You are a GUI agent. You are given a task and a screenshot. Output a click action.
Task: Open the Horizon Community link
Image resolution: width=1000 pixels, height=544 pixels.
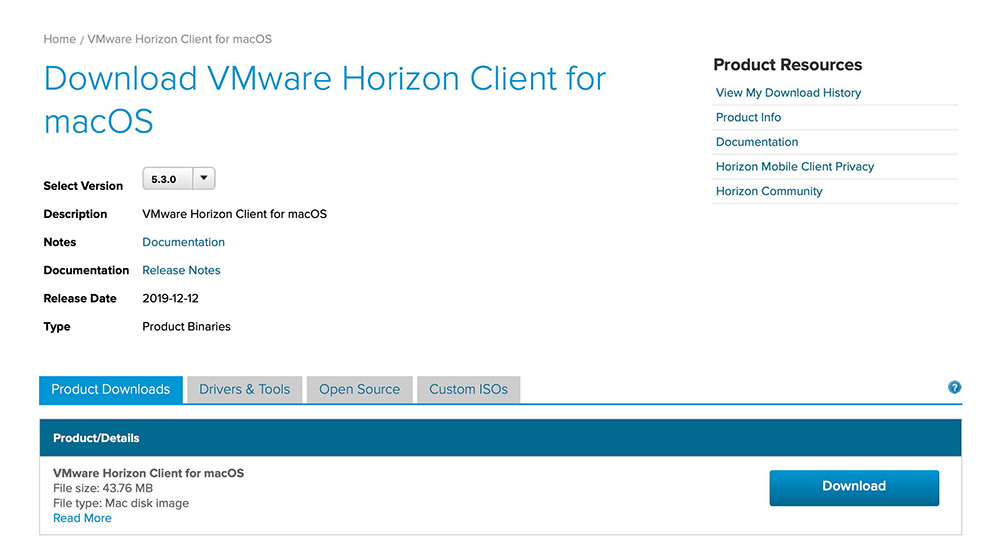pos(769,191)
